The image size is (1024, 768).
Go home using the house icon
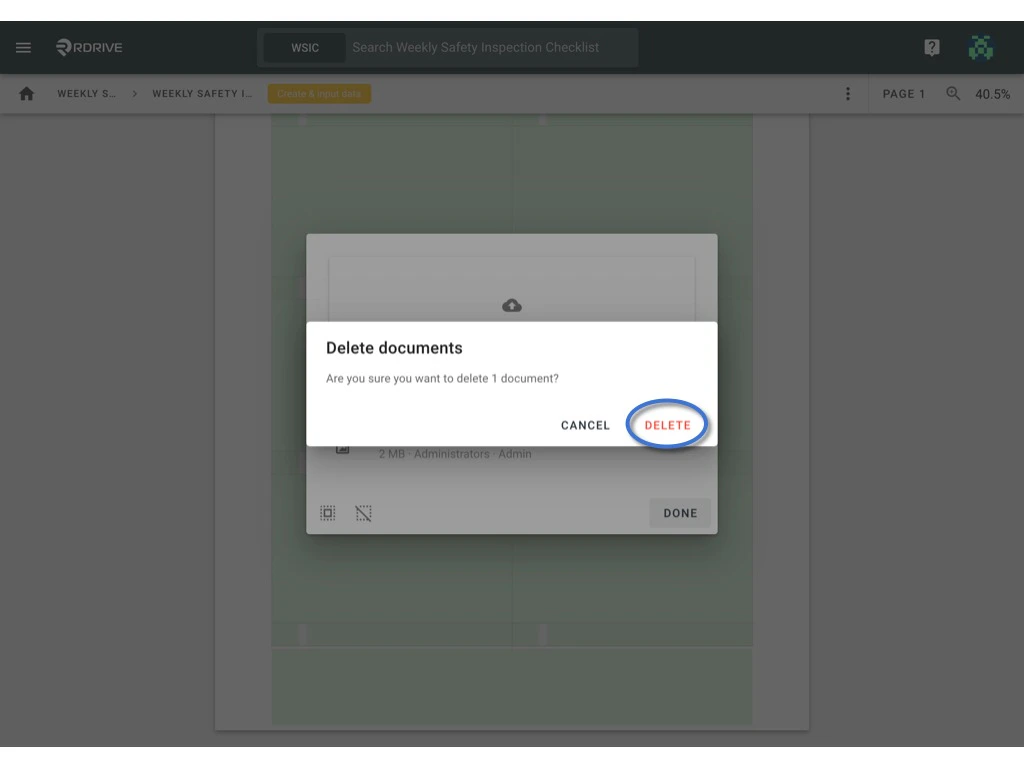pyautogui.click(x=26, y=93)
